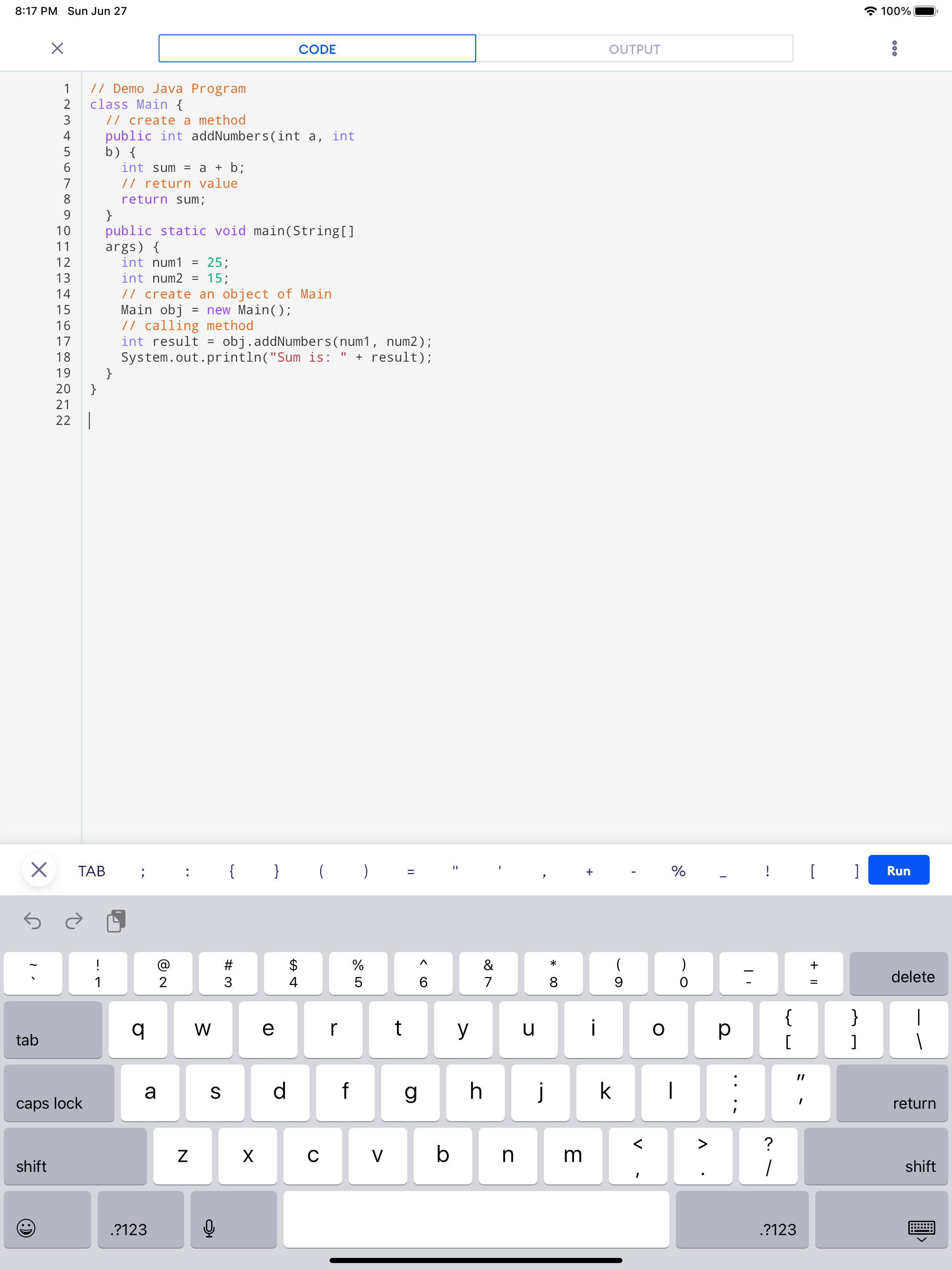Tap the undo arrow icon
The height and width of the screenshot is (1270, 952).
pos(33,921)
